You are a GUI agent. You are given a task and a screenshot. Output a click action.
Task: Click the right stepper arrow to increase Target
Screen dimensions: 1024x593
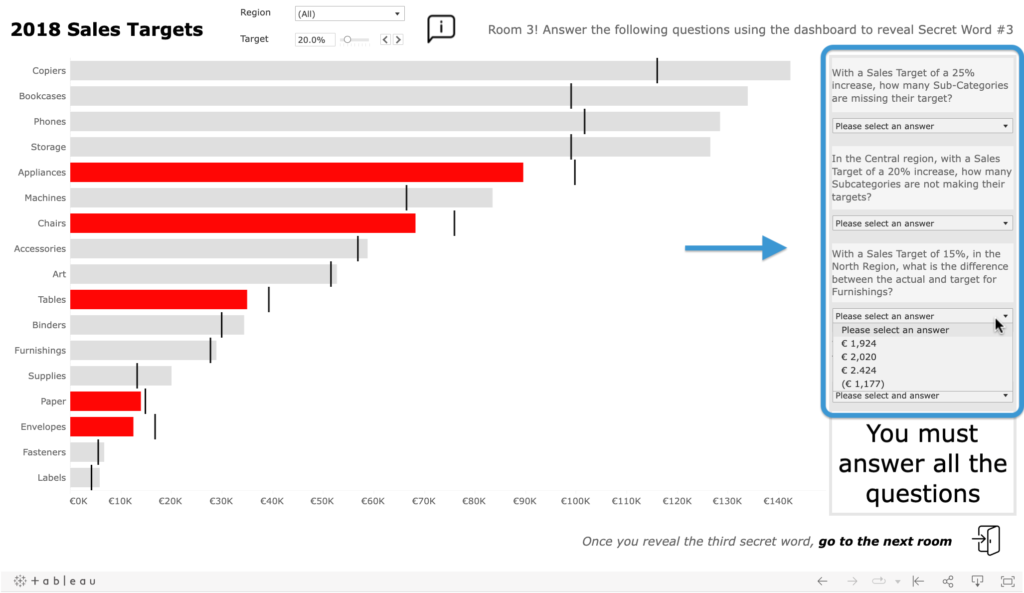click(x=399, y=40)
